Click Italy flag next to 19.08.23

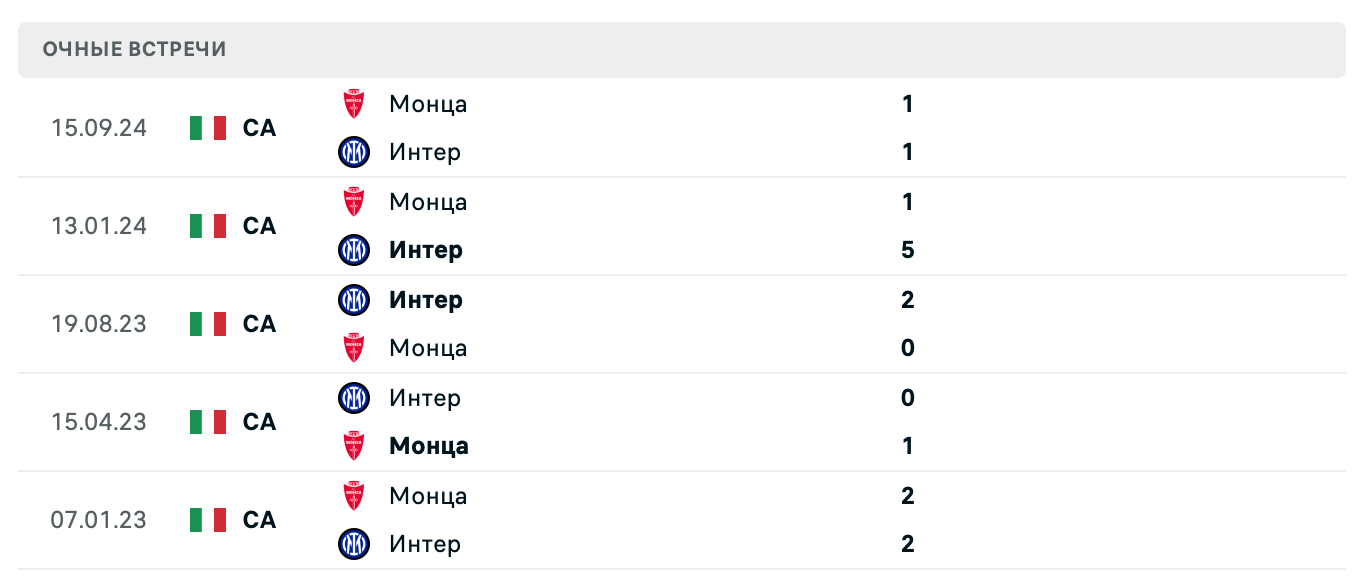point(208,324)
